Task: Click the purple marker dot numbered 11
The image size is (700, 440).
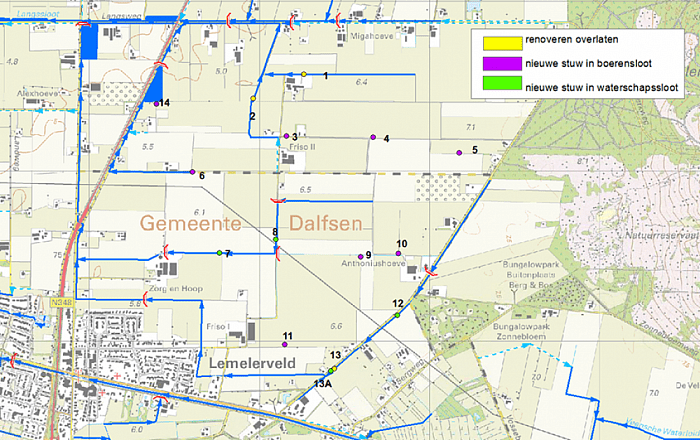Action: coord(284,344)
